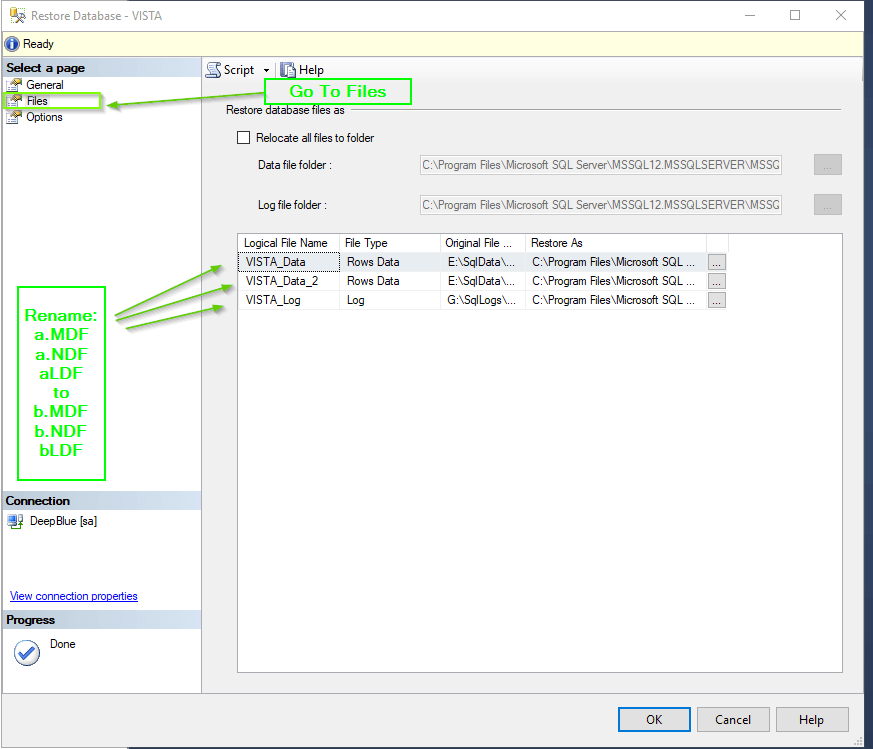Open View connection properties link
Screen dimensions: 873x749
74,596
